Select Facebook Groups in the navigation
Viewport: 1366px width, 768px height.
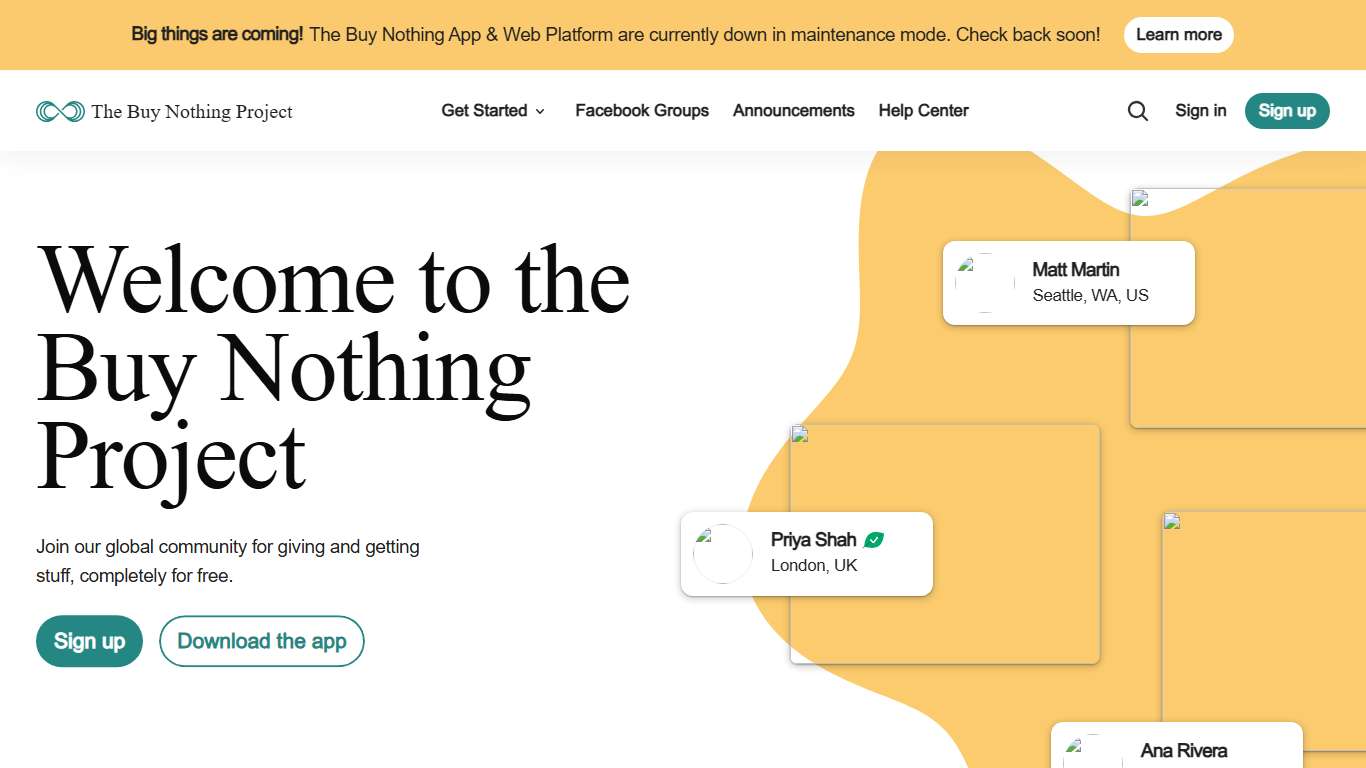coord(642,111)
